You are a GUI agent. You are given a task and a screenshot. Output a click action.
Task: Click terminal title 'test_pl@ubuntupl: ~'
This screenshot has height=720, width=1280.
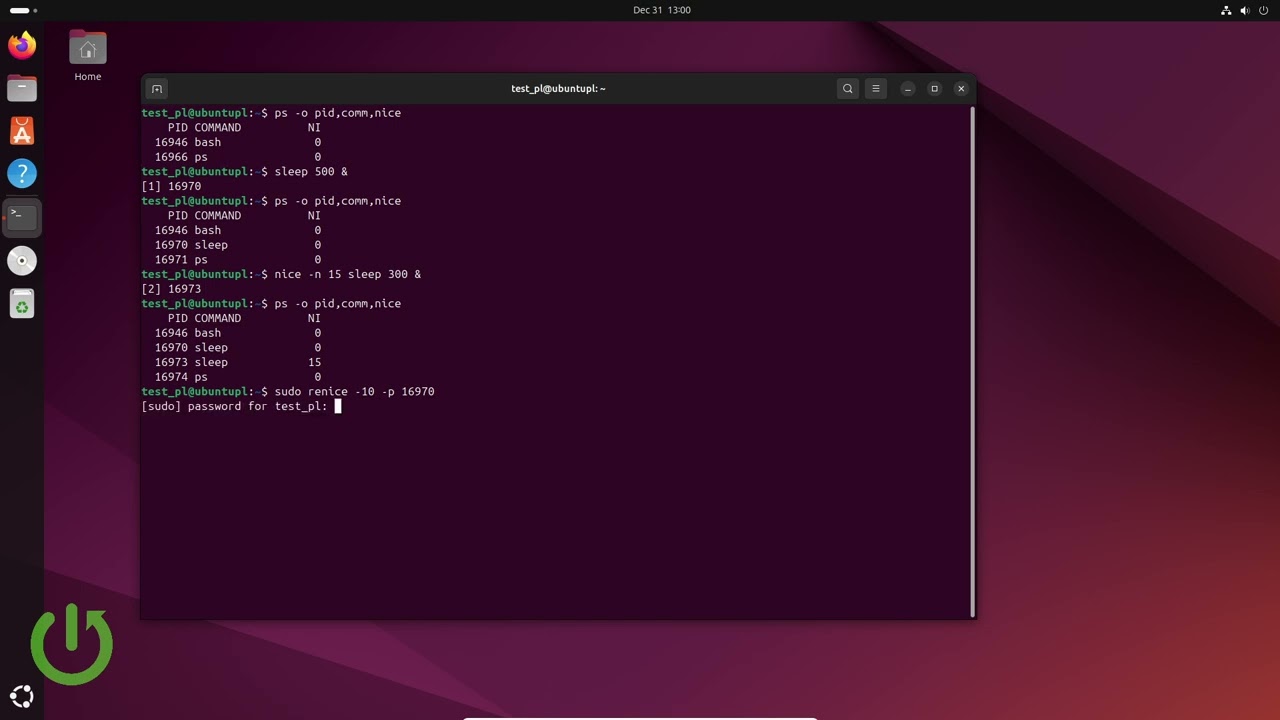558,89
